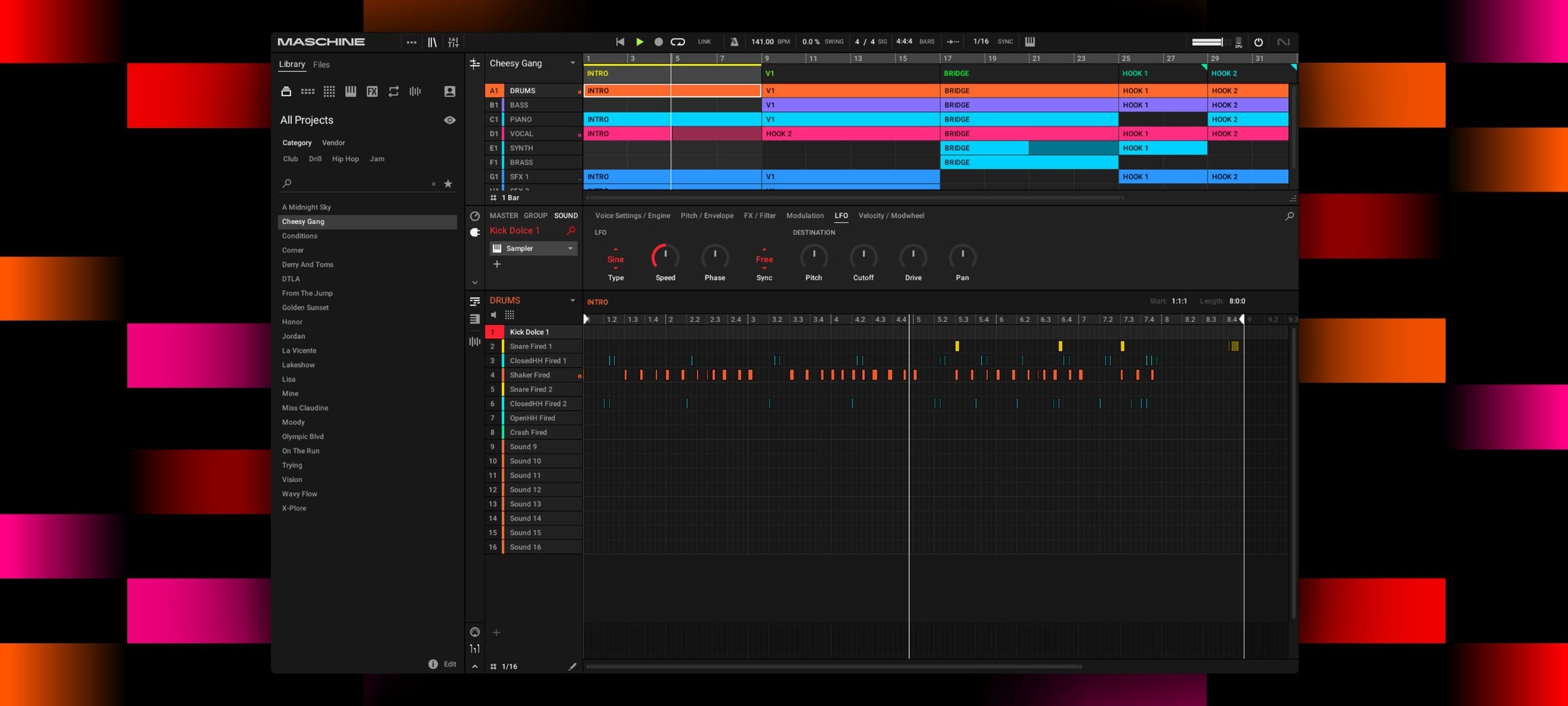1568x706 pixels.
Task: Open the DRUMS group dropdown arrow
Action: pos(572,301)
